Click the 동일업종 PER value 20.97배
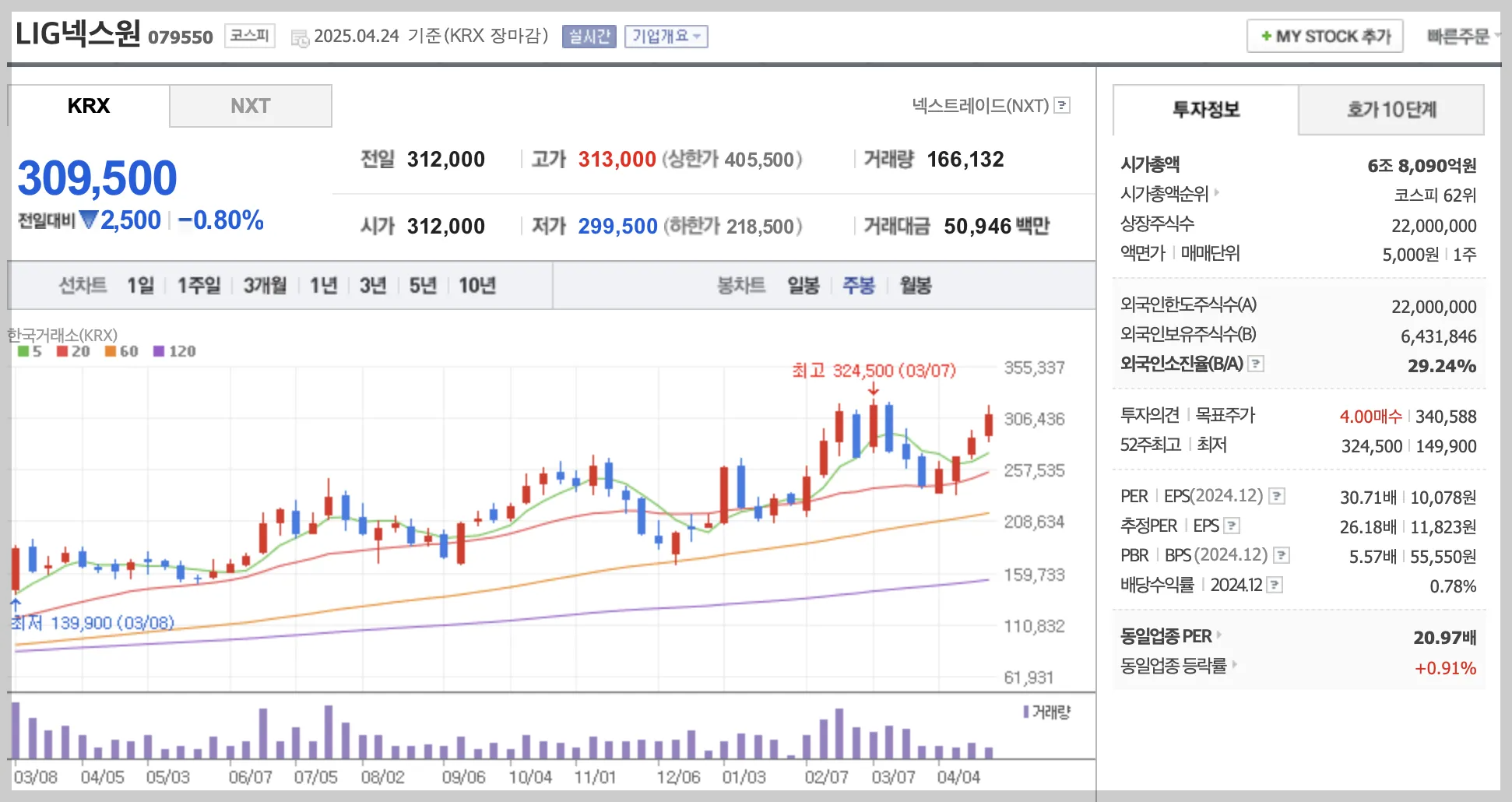 click(x=1445, y=638)
